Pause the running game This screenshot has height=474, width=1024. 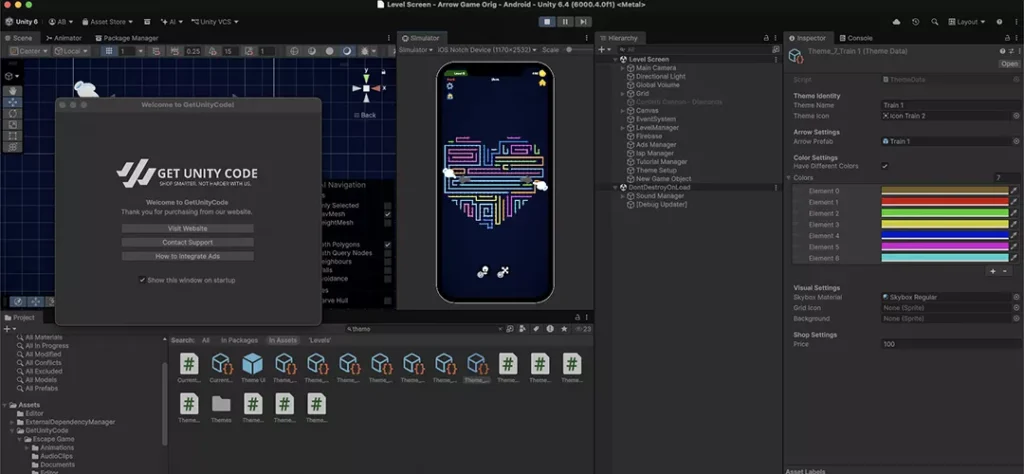click(x=565, y=22)
